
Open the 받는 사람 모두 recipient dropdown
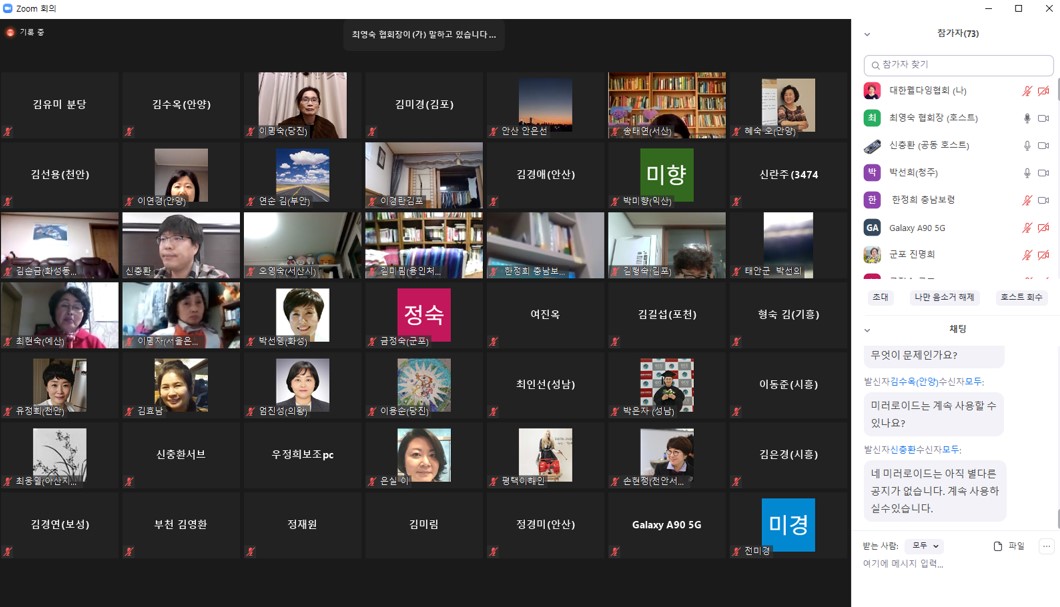[x=923, y=546]
